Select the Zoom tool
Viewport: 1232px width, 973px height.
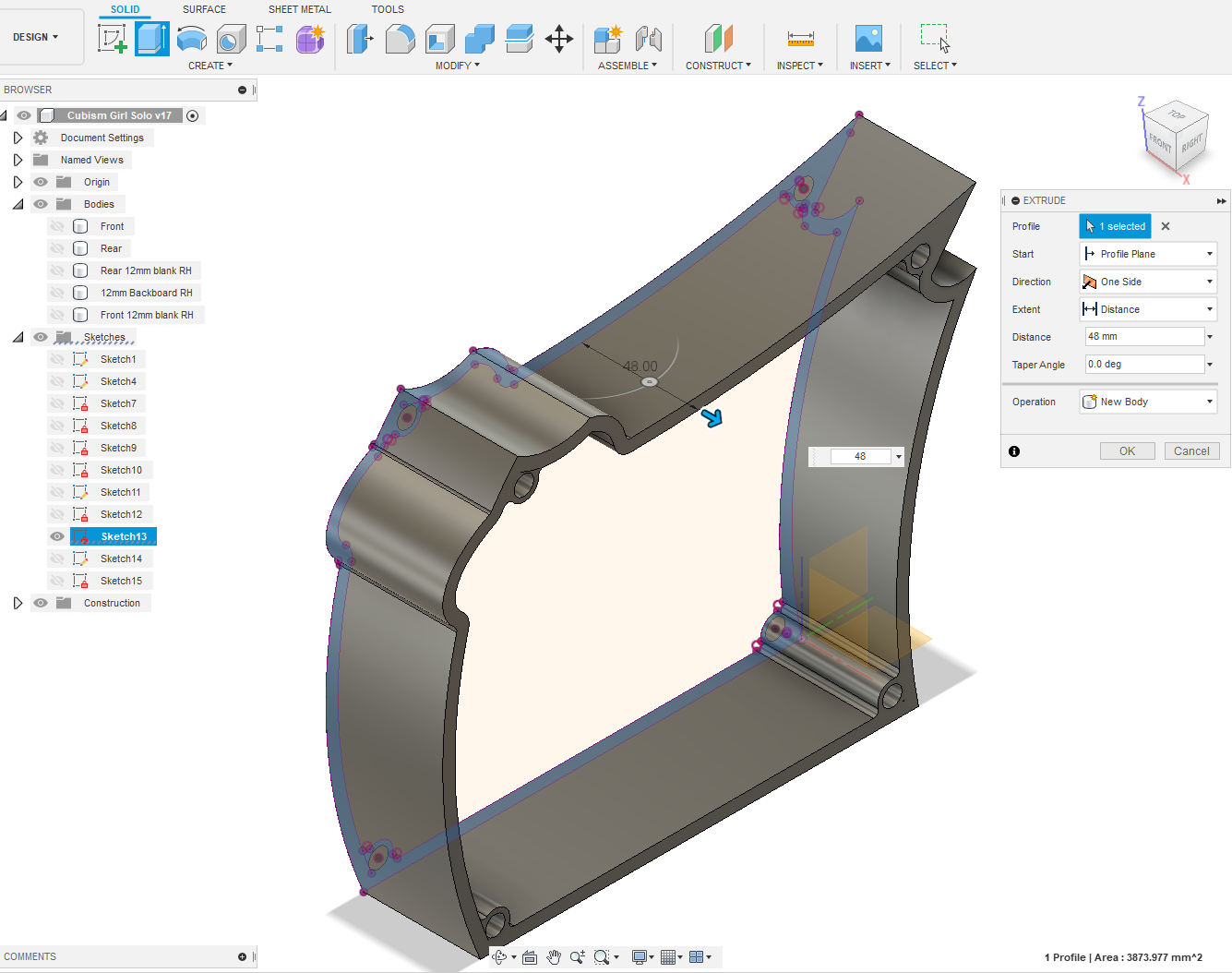(578, 957)
